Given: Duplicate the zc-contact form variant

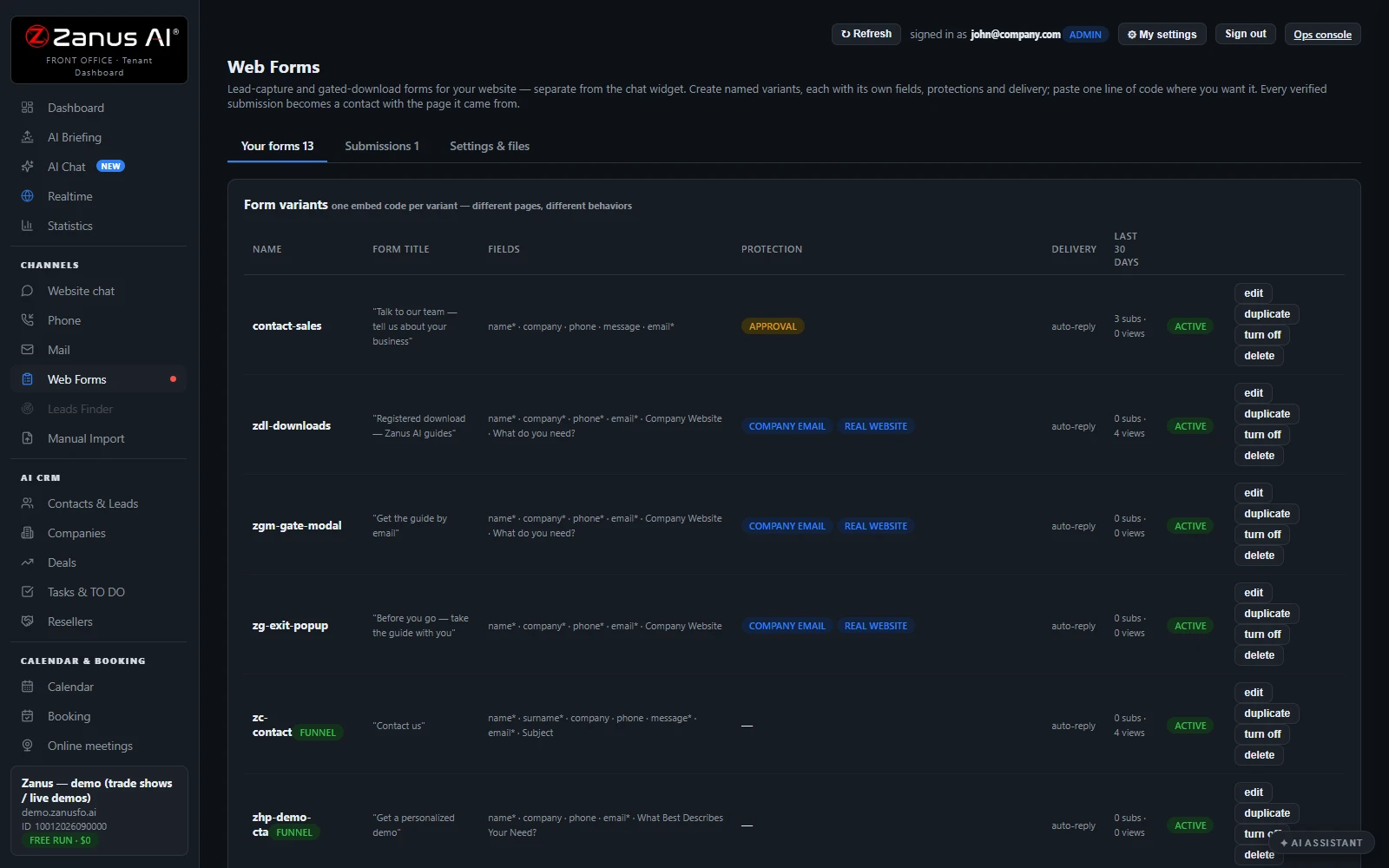Looking at the screenshot, I should tap(1267, 713).
